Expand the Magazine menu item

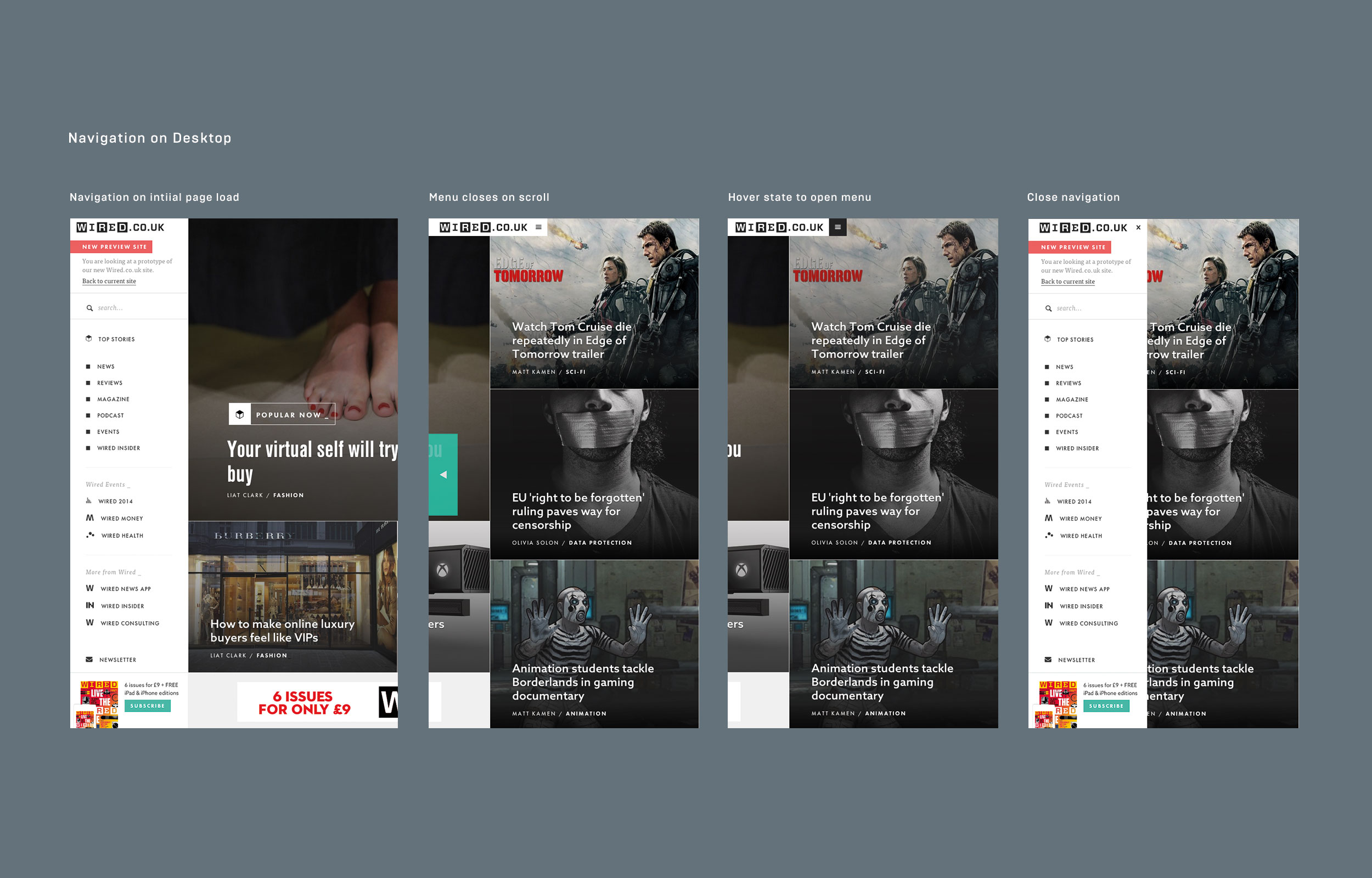[x=113, y=399]
